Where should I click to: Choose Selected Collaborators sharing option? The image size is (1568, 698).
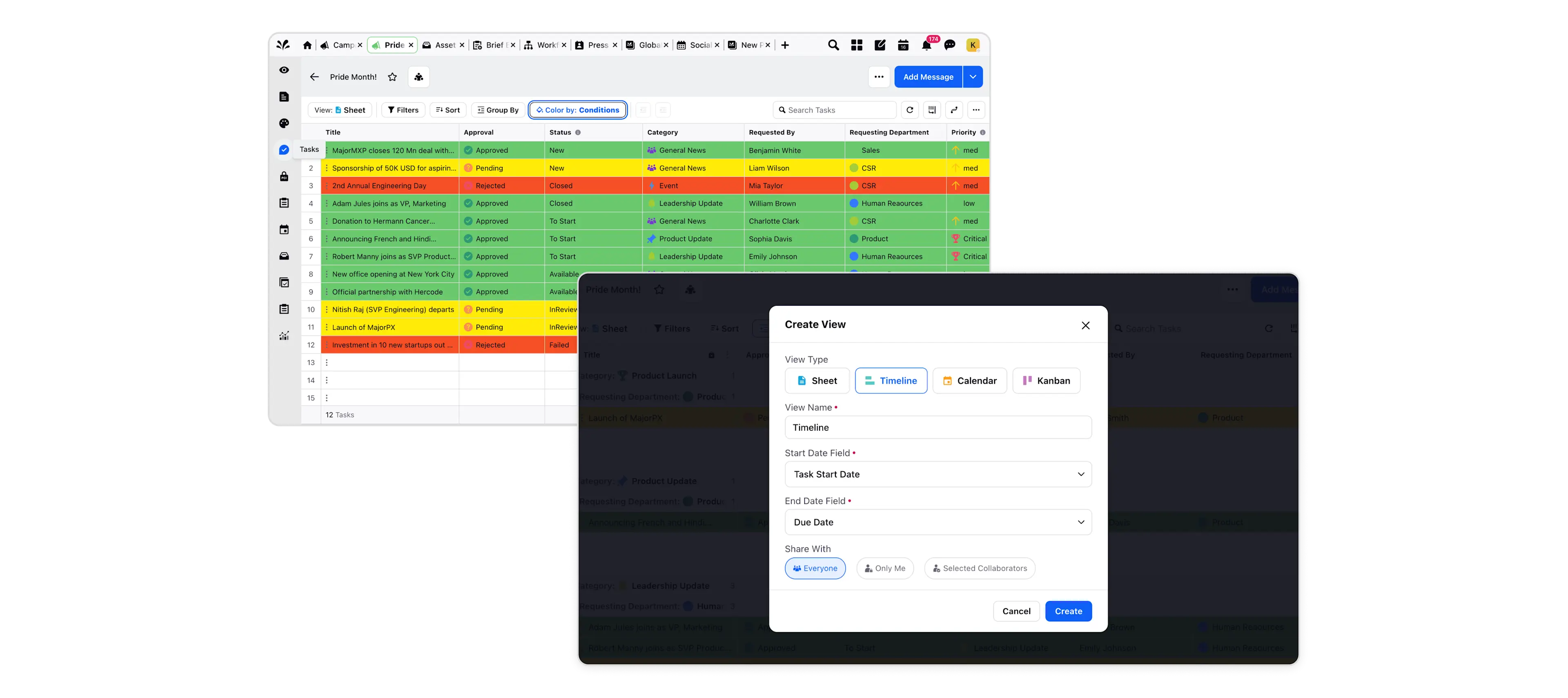pos(979,568)
